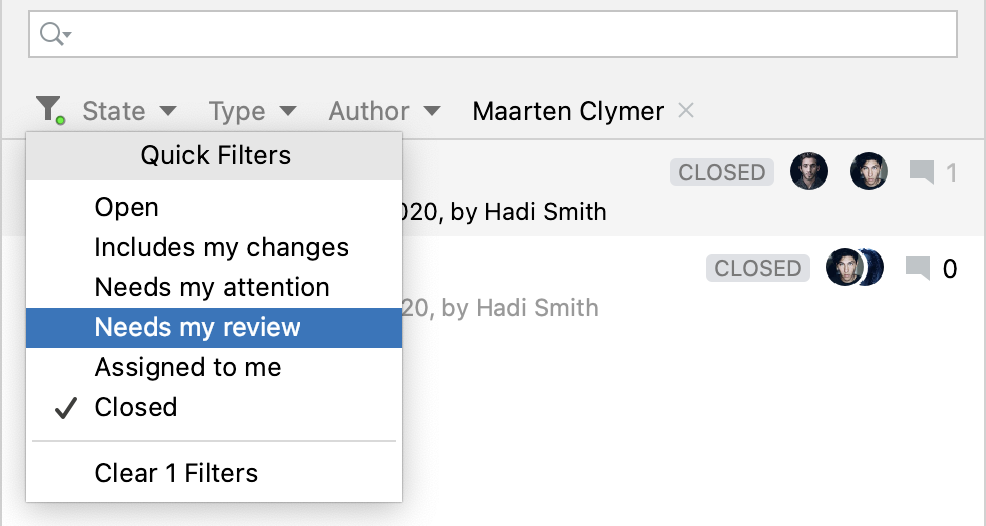Choose Includes my changes filter
The height and width of the screenshot is (526, 986).
(222, 248)
